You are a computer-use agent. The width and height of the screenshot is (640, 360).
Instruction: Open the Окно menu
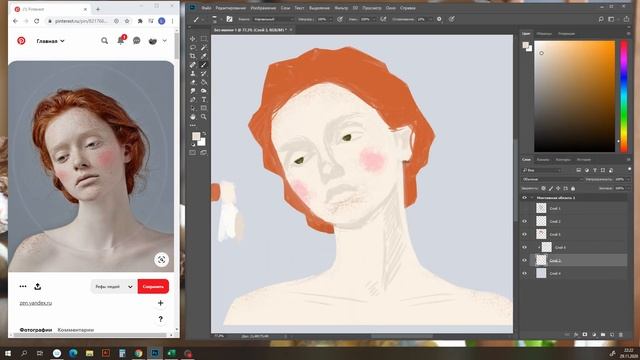click(390, 8)
